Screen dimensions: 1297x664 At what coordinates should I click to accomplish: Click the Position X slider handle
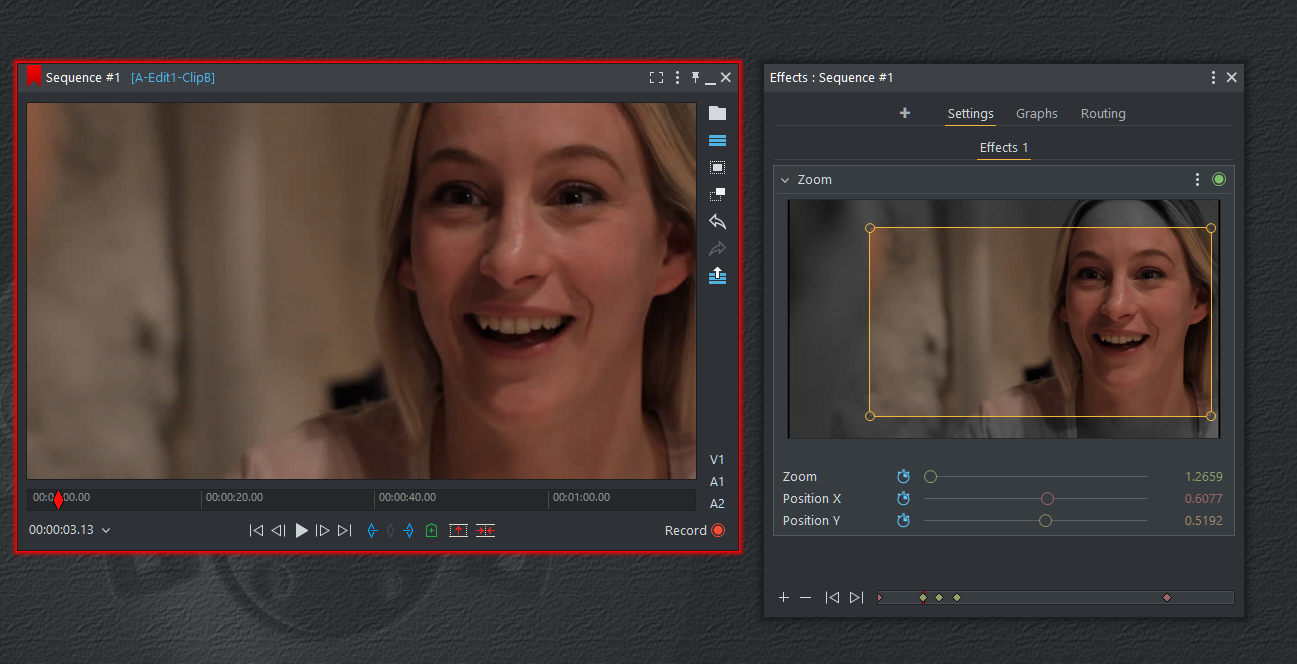1048,499
